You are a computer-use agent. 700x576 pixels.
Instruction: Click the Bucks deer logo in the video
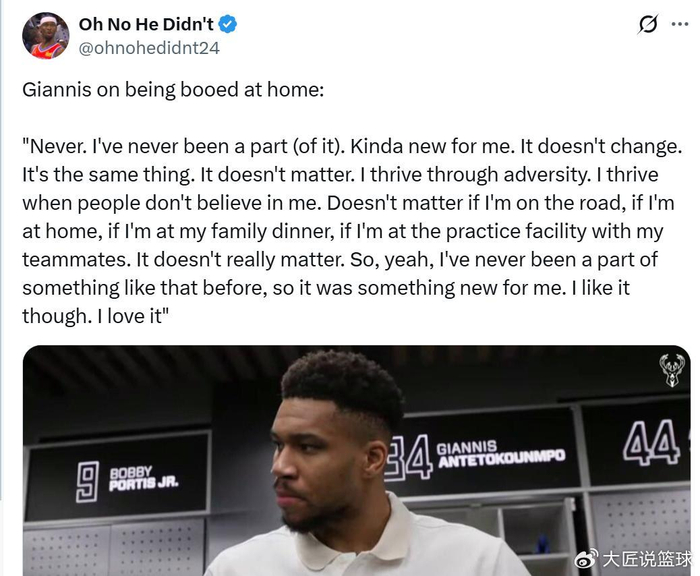tap(671, 371)
